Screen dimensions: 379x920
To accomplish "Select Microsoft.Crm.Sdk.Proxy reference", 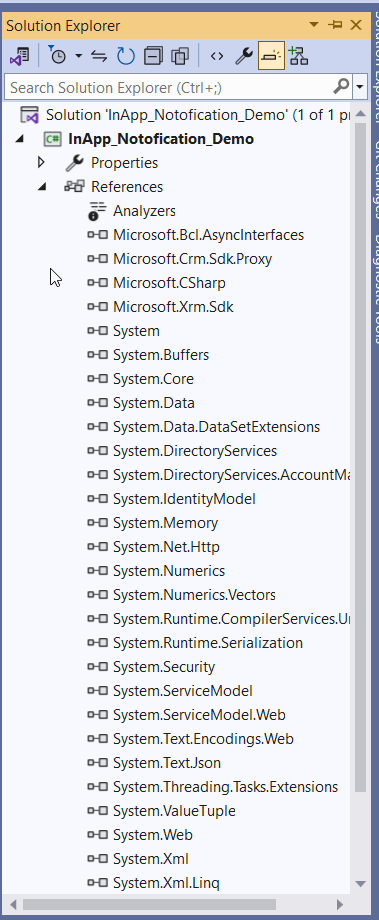I will point(192,259).
